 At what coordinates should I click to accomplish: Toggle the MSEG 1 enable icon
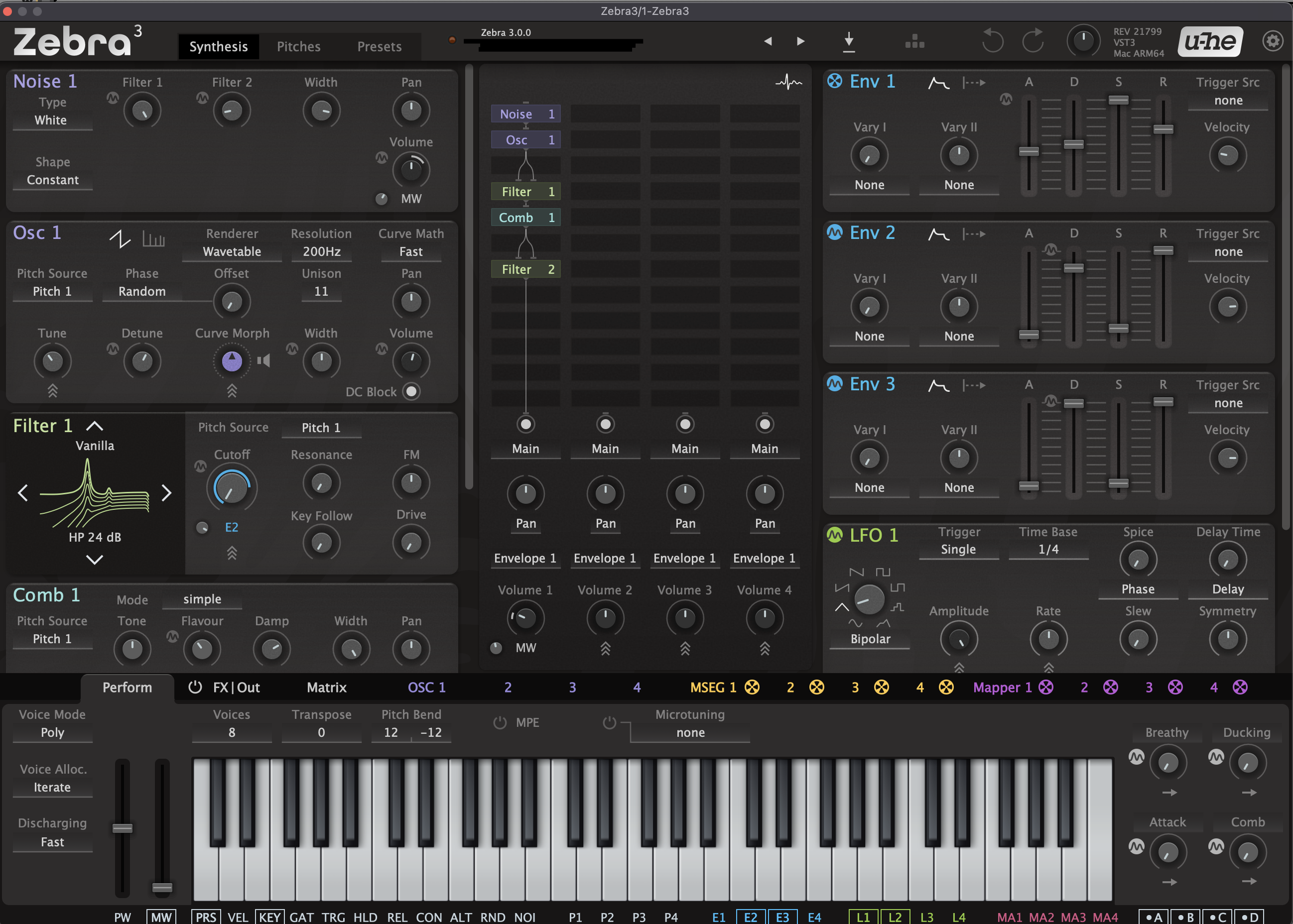coord(753,688)
